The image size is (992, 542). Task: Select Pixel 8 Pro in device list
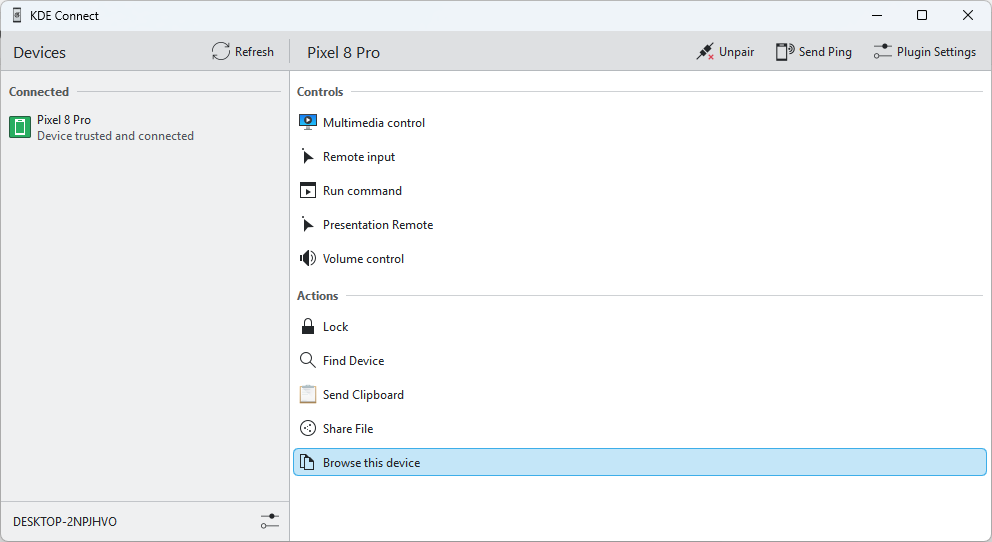click(115, 127)
